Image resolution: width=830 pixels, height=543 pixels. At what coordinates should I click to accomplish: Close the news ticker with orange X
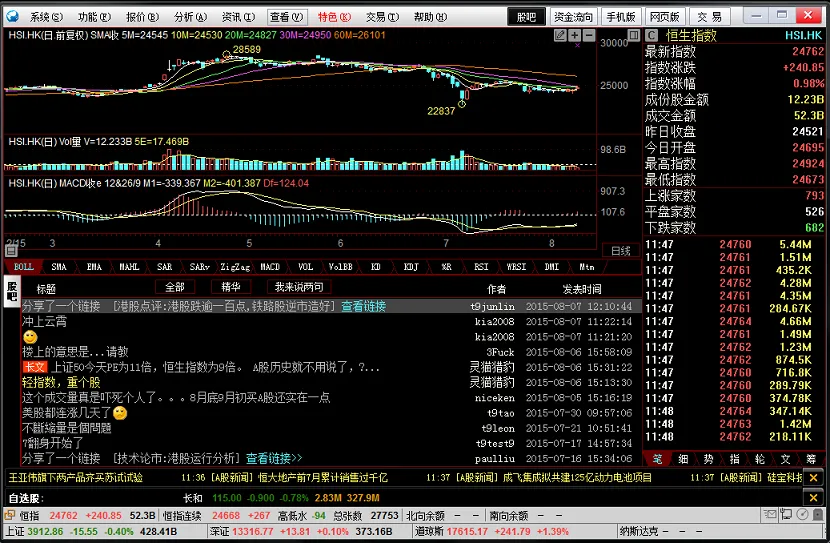pyautogui.click(x=814, y=478)
